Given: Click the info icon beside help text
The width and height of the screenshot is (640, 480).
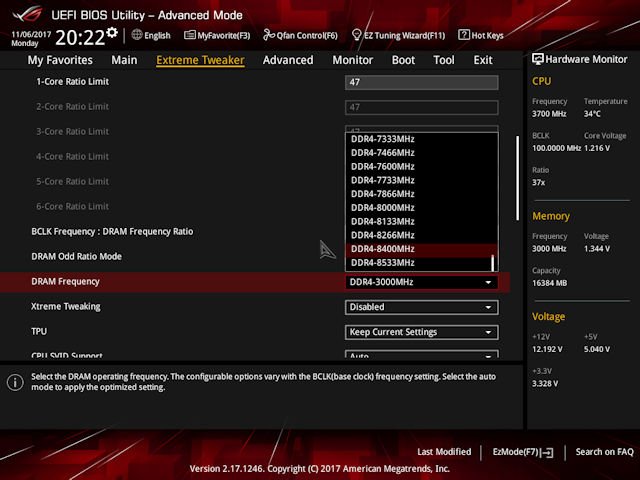Looking at the screenshot, I should pos(15,382).
